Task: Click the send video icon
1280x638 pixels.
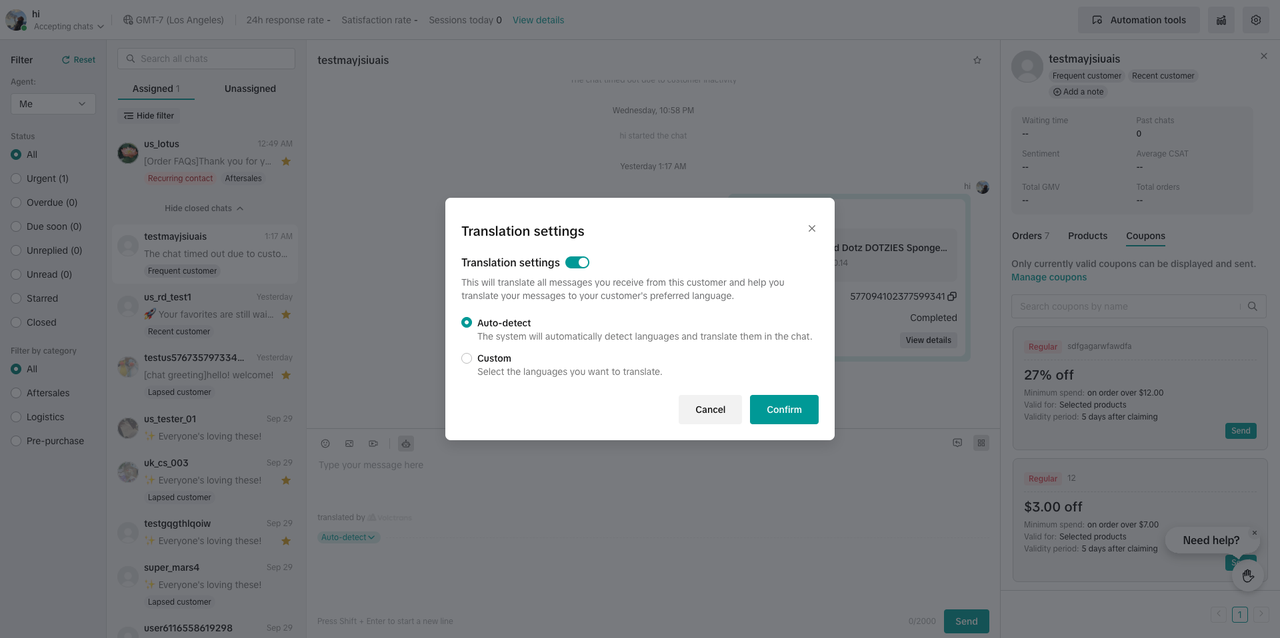Action: (x=373, y=443)
